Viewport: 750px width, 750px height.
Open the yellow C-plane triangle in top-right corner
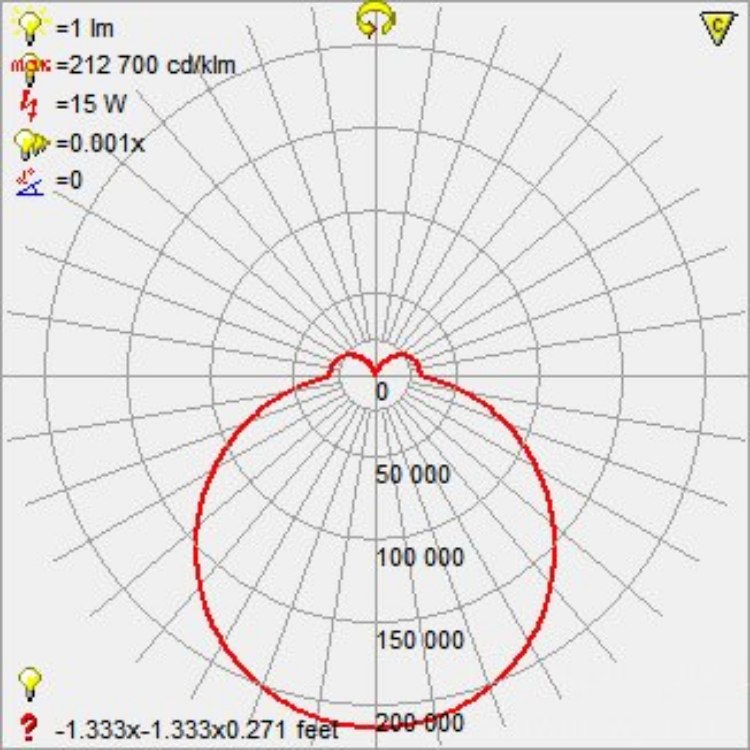tap(714, 29)
